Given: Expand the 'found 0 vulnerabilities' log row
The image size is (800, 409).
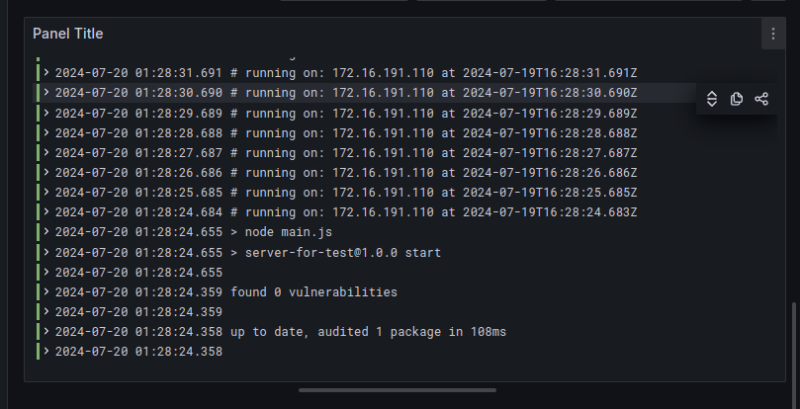Looking at the screenshot, I should coord(47,292).
